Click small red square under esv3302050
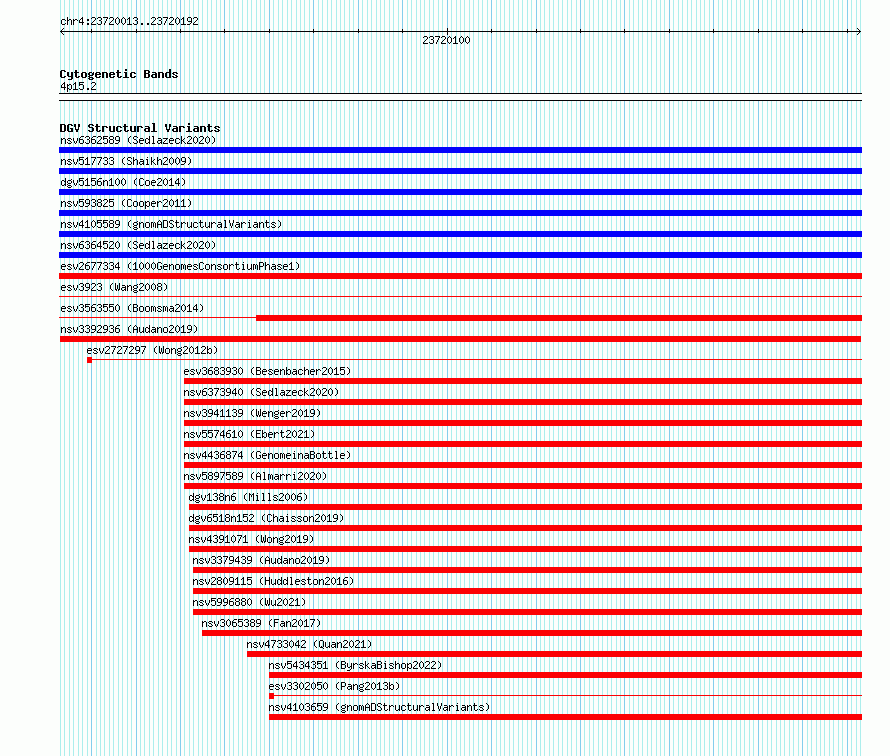The image size is (890, 756). [x=271, y=696]
